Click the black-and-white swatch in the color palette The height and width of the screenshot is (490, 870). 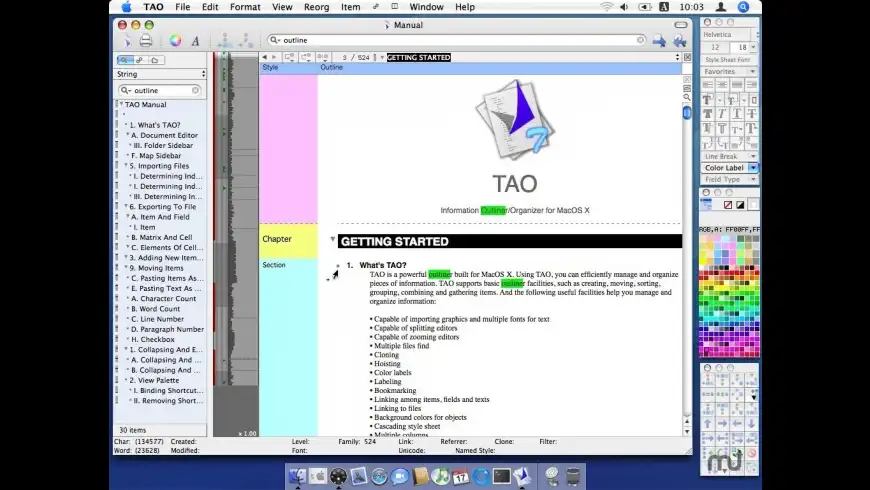click(x=740, y=205)
